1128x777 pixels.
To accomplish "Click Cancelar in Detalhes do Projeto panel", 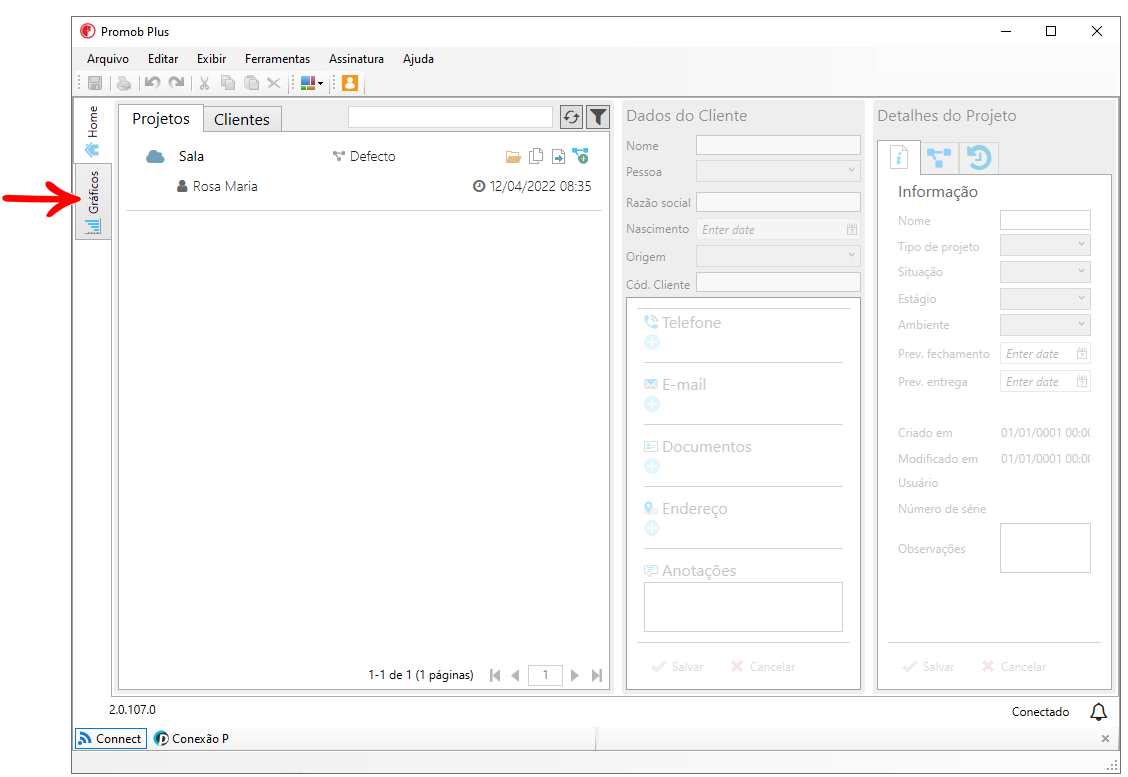I will click(1014, 667).
